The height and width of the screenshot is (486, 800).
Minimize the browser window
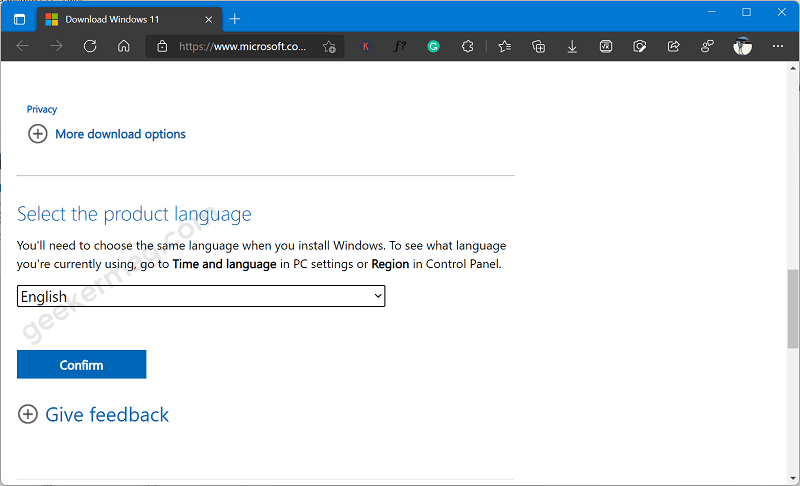(712, 12)
